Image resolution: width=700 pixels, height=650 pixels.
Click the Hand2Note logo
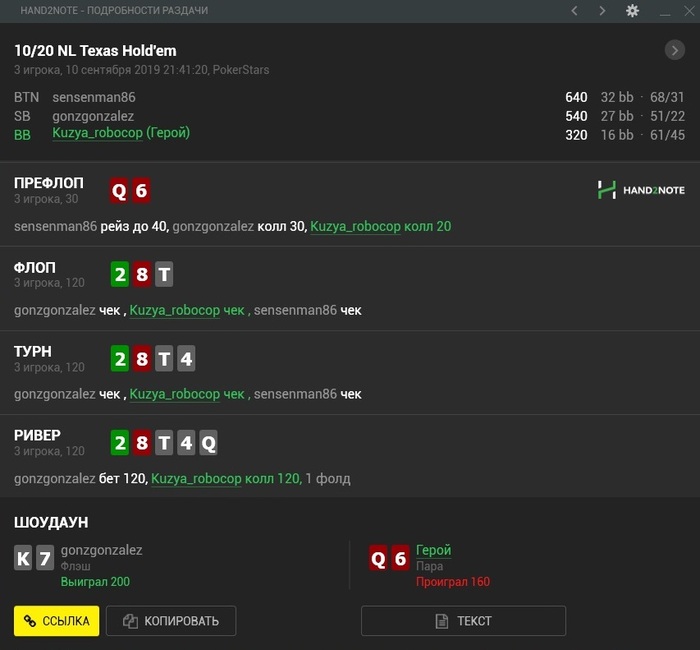coord(641,190)
